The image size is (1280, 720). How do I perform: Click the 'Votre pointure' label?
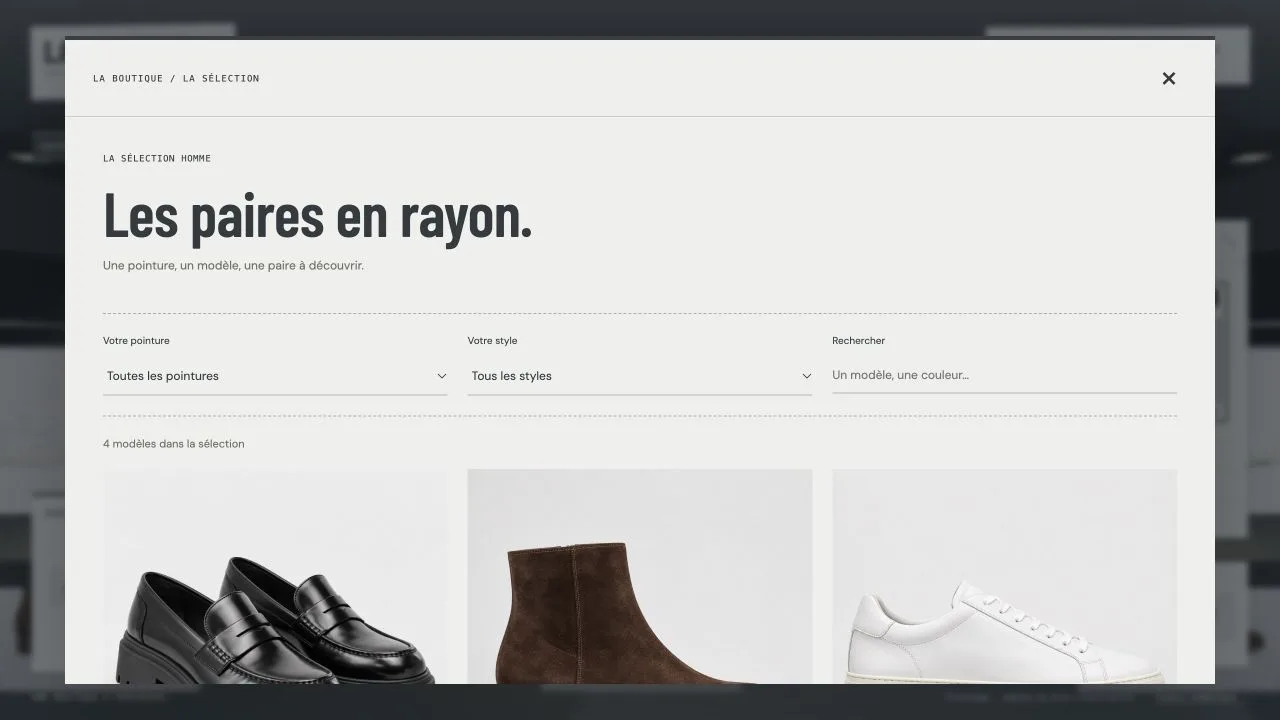(136, 341)
